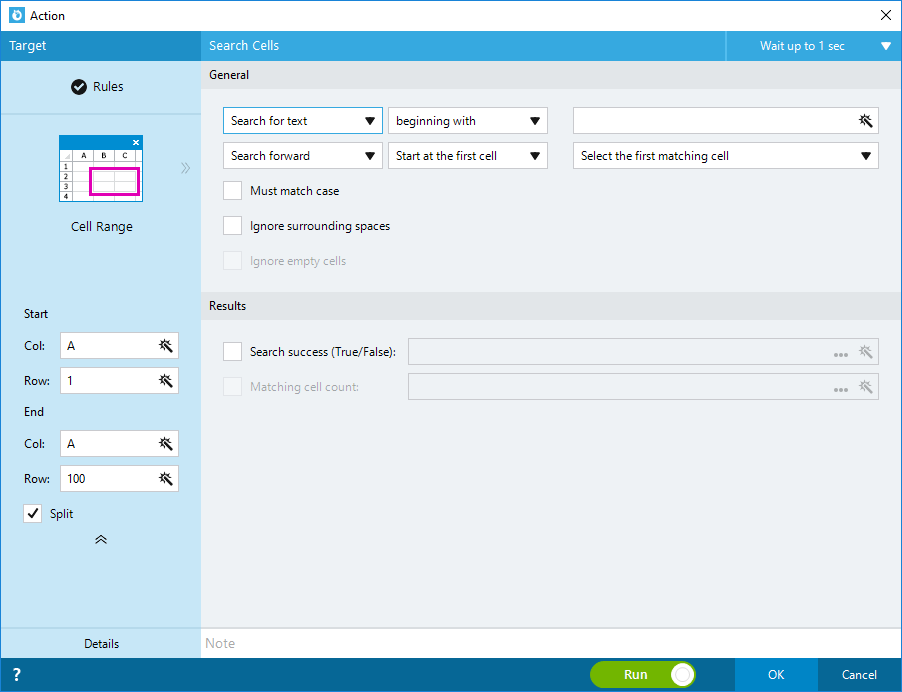The height and width of the screenshot is (692, 902).
Task: Click the double chevron beside Cell Range
Action: [x=185, y=168]
